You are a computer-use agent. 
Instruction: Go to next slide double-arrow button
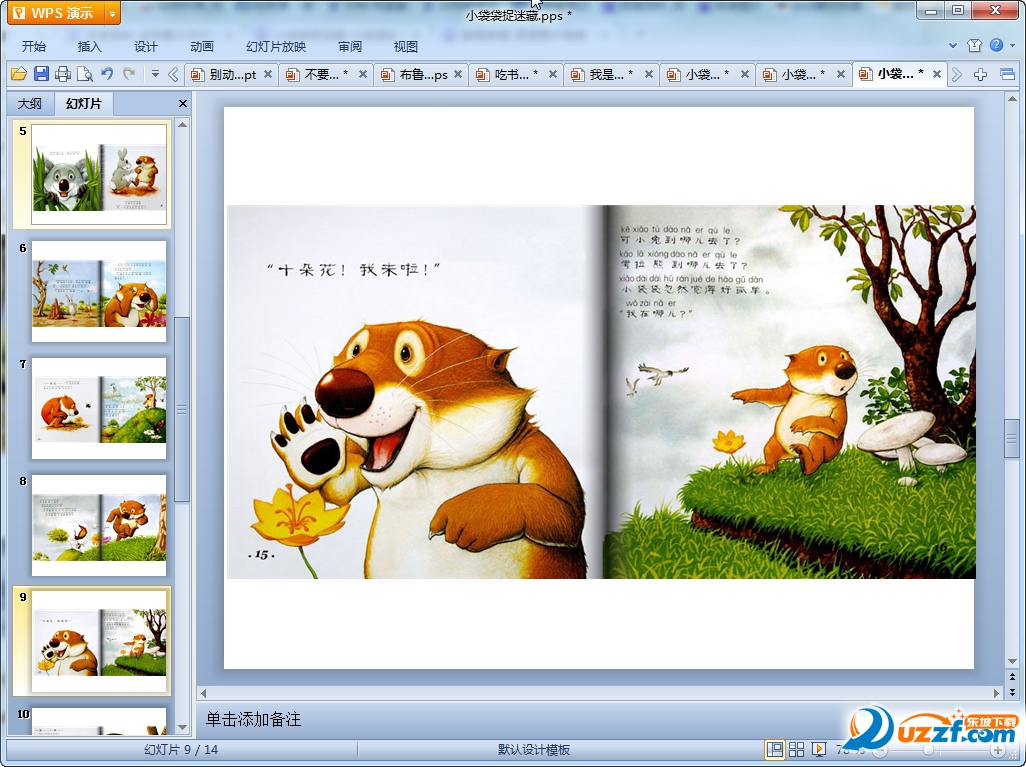1012,691
